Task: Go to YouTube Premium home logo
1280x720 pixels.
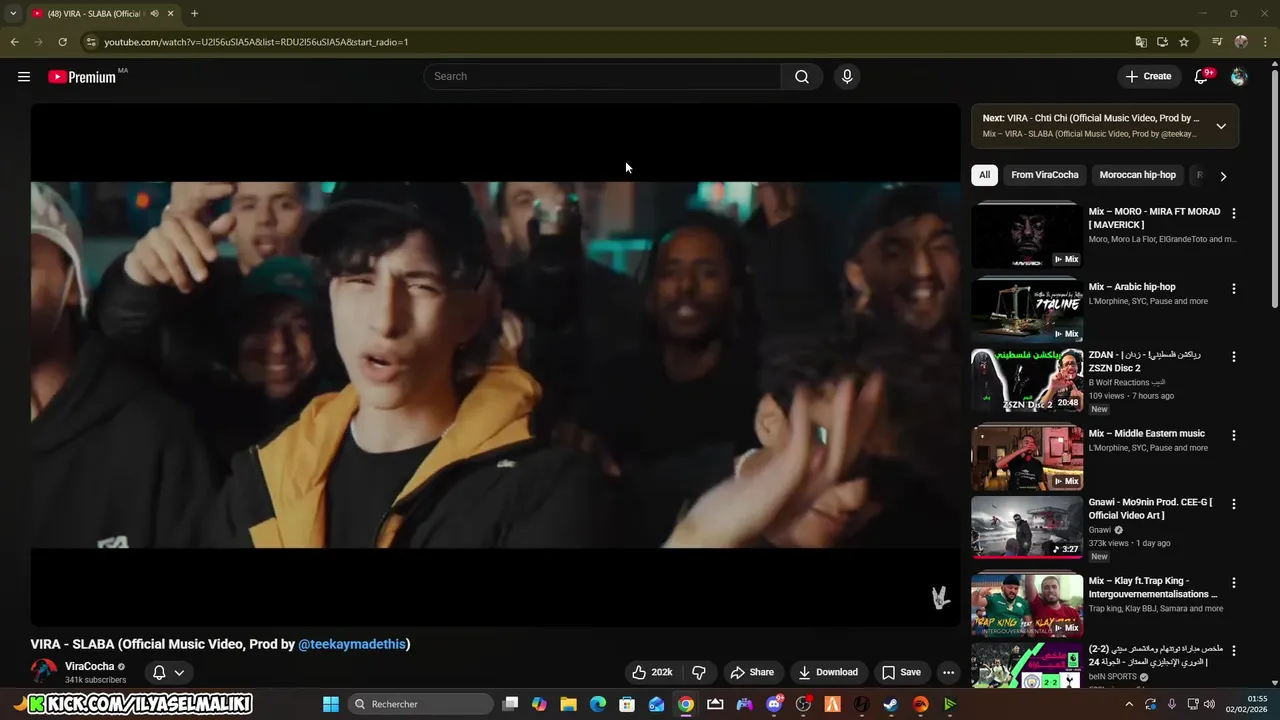Action: (82, 77)
